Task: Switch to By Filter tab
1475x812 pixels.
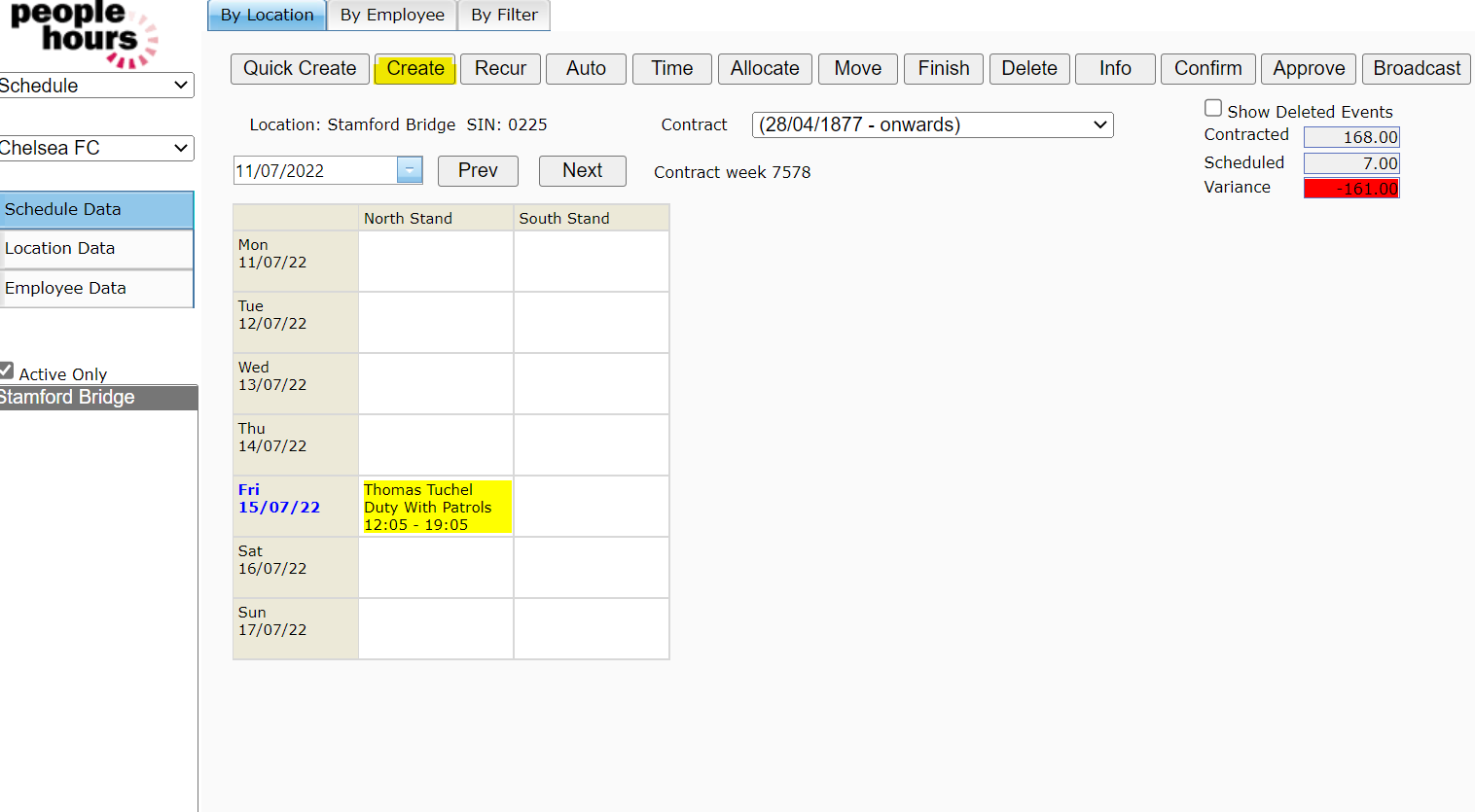Action: (x=504, y=15)
